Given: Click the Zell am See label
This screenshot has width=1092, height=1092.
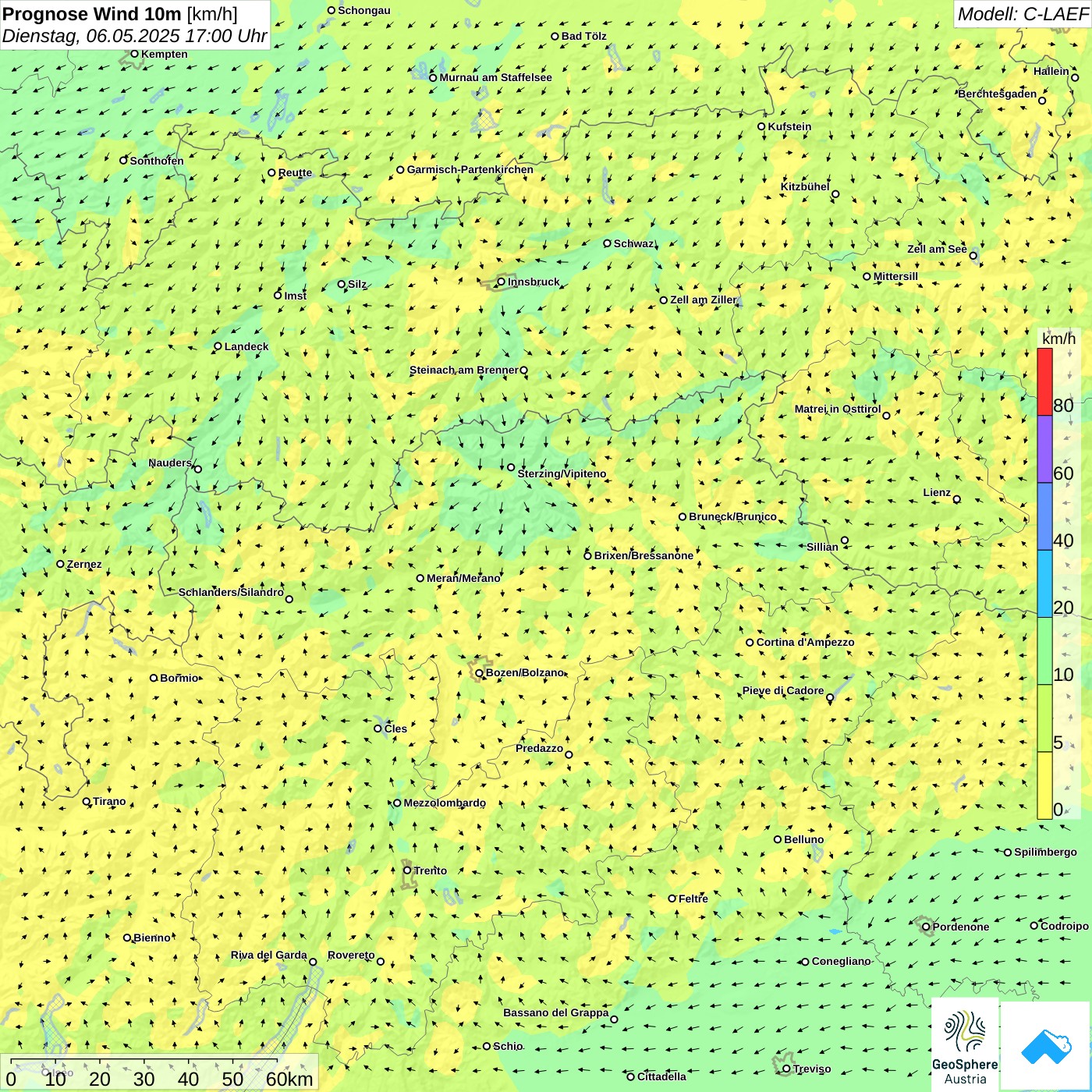Looking at the screenshot, I should [x=937, y=249].
